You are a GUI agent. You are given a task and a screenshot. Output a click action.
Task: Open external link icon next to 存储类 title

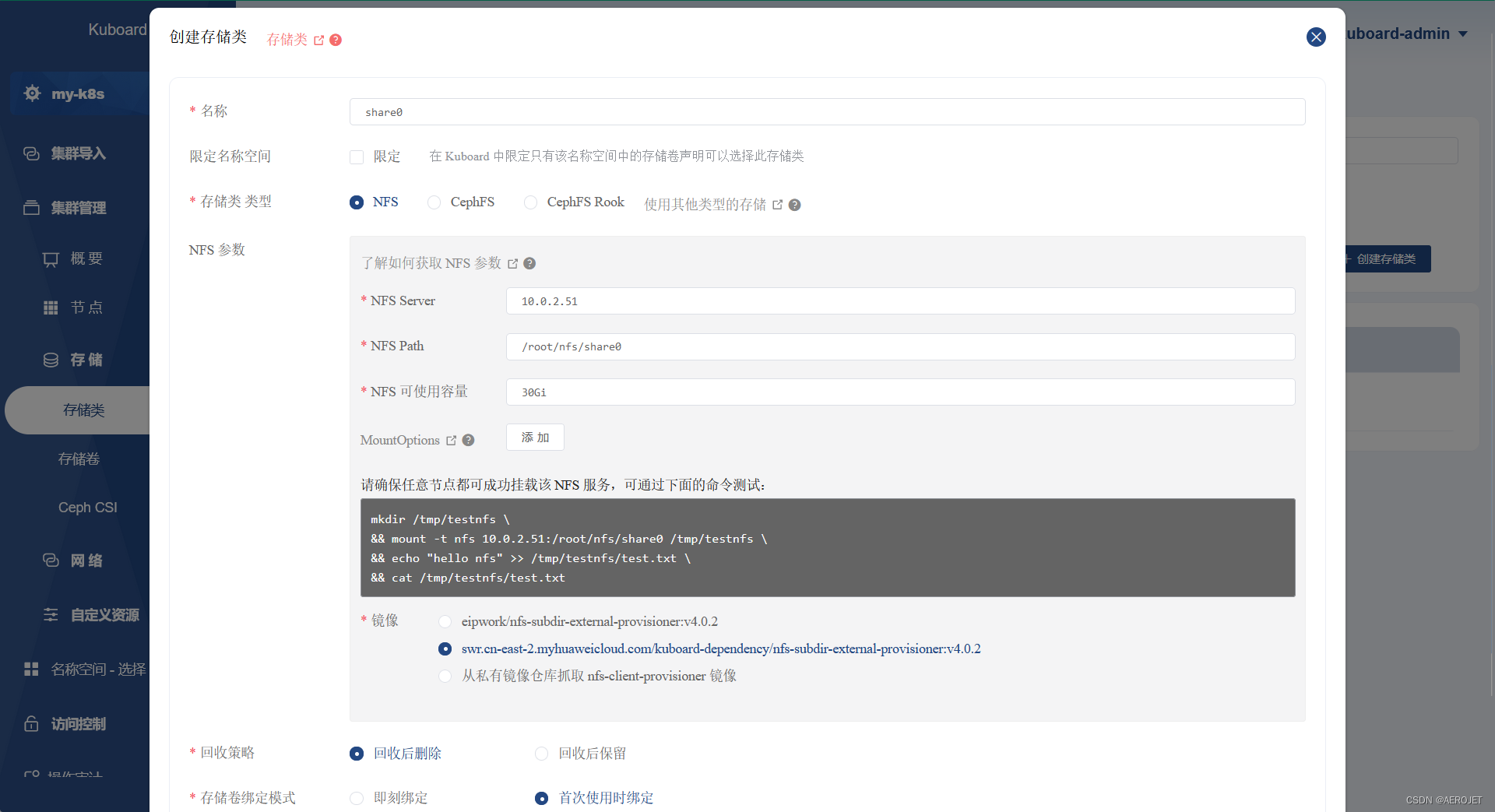click(318, 40)
